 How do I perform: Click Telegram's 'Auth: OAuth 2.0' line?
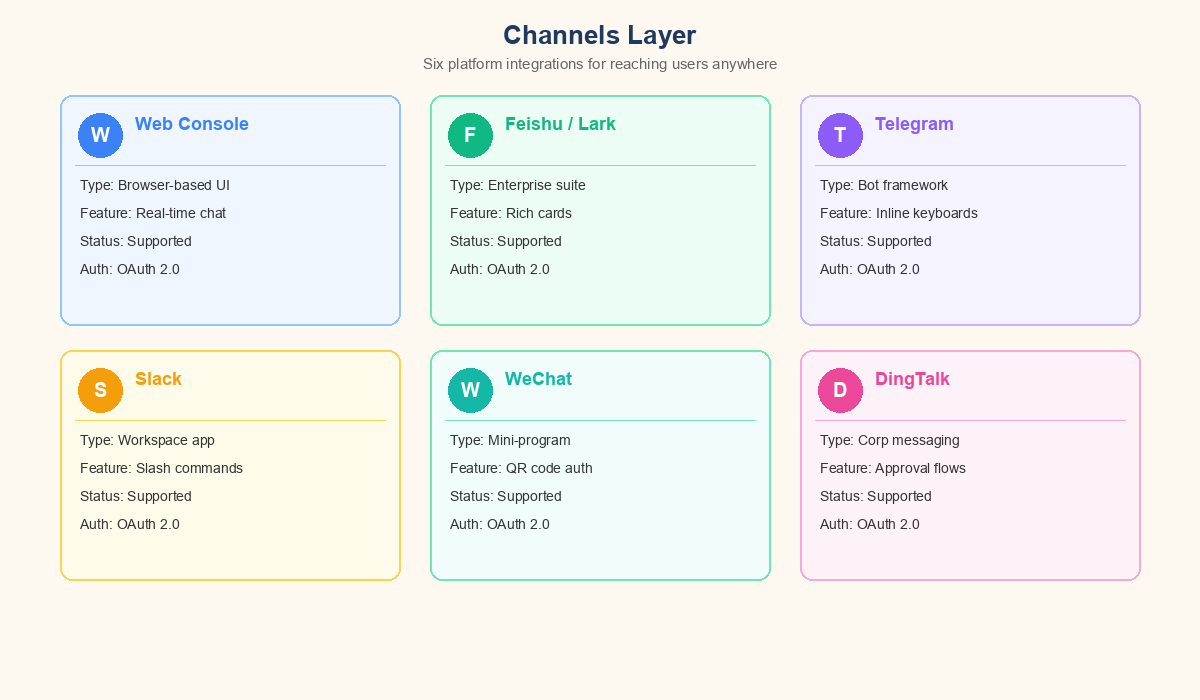click(870, 269)
